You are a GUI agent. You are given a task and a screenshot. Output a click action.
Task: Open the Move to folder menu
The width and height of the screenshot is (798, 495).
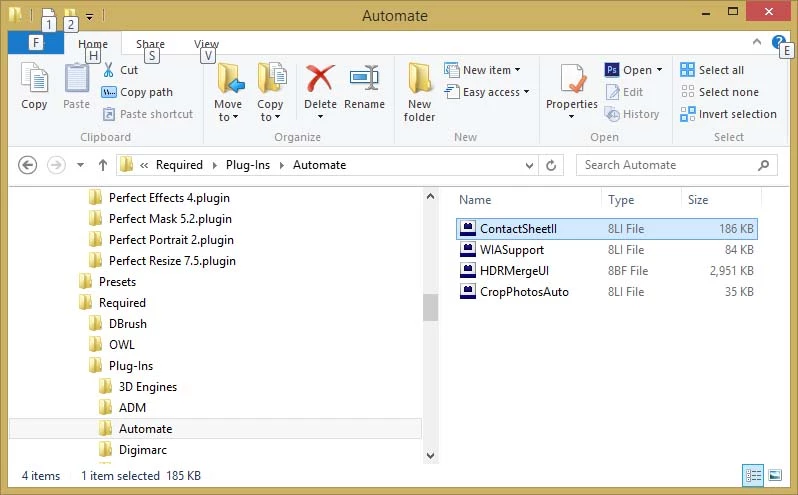tap(228, 92)
